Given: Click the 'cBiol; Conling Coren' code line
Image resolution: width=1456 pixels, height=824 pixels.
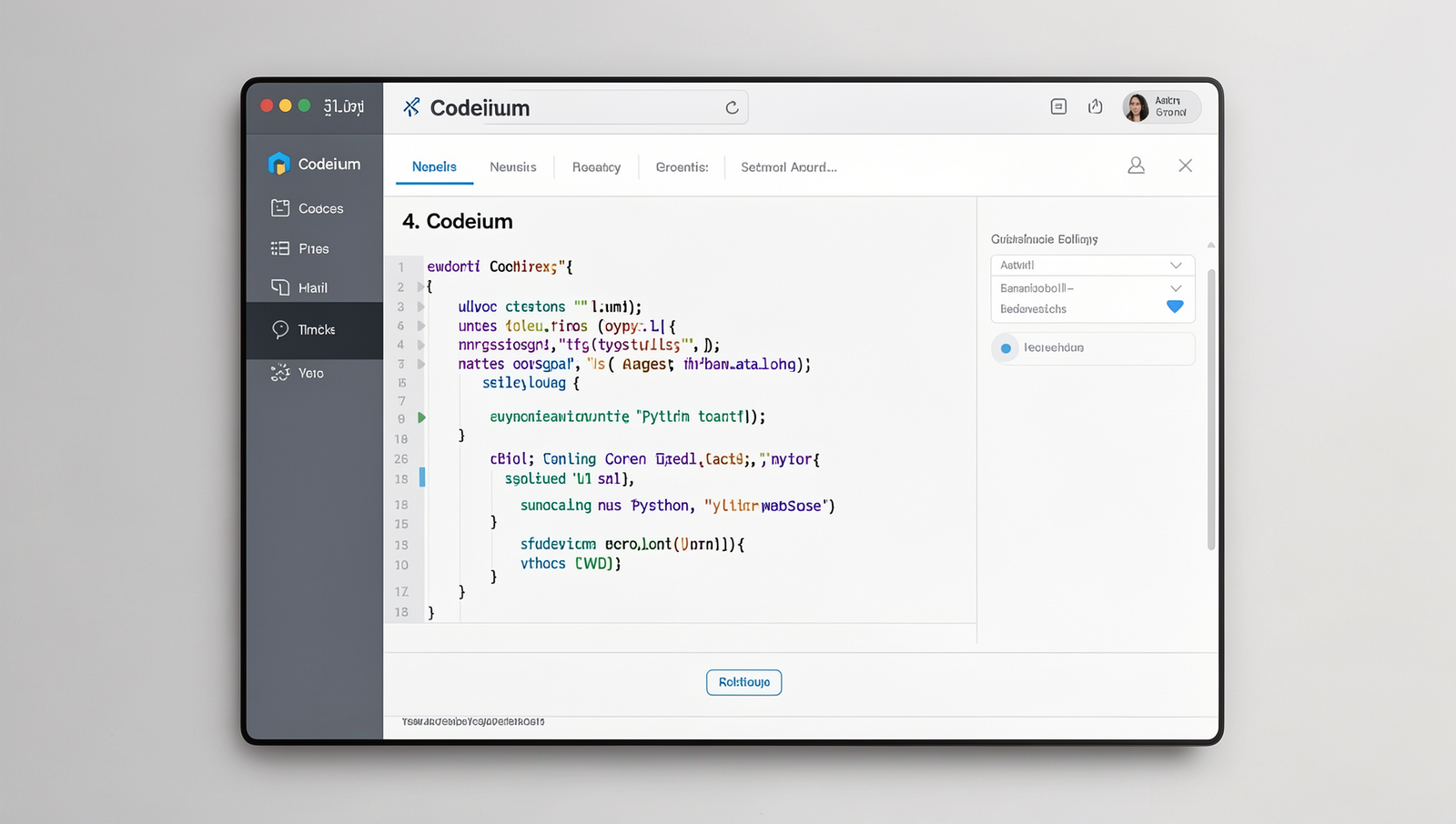Looking at the screenshot, I should pyautogui.click(x=654, y=459).
